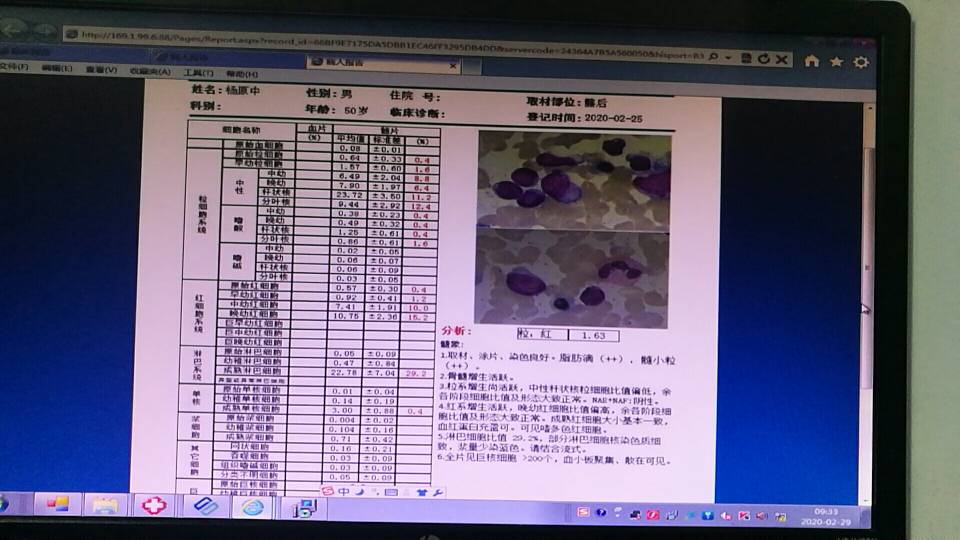
Task: Open the blue striped app on the taskbar
Action: pos(206,507)
